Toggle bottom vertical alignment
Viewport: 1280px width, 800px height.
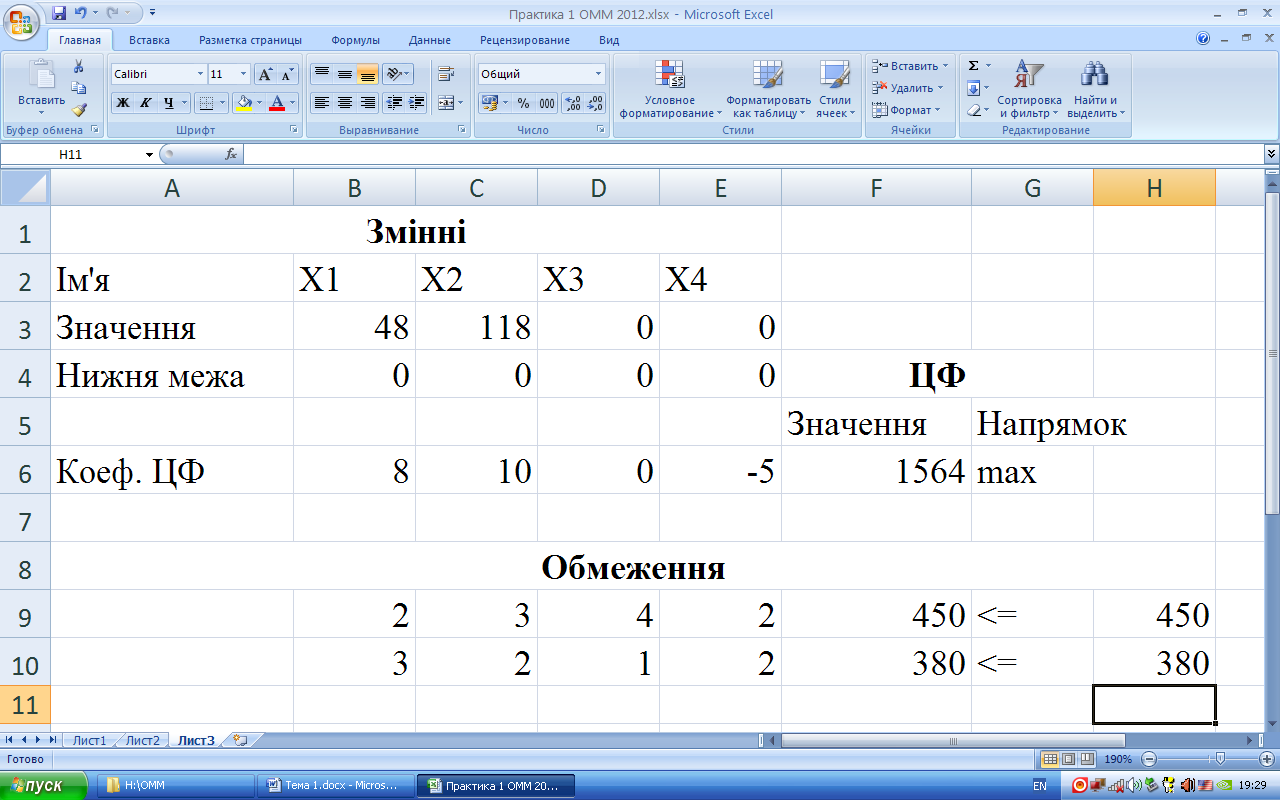(367, 74)
